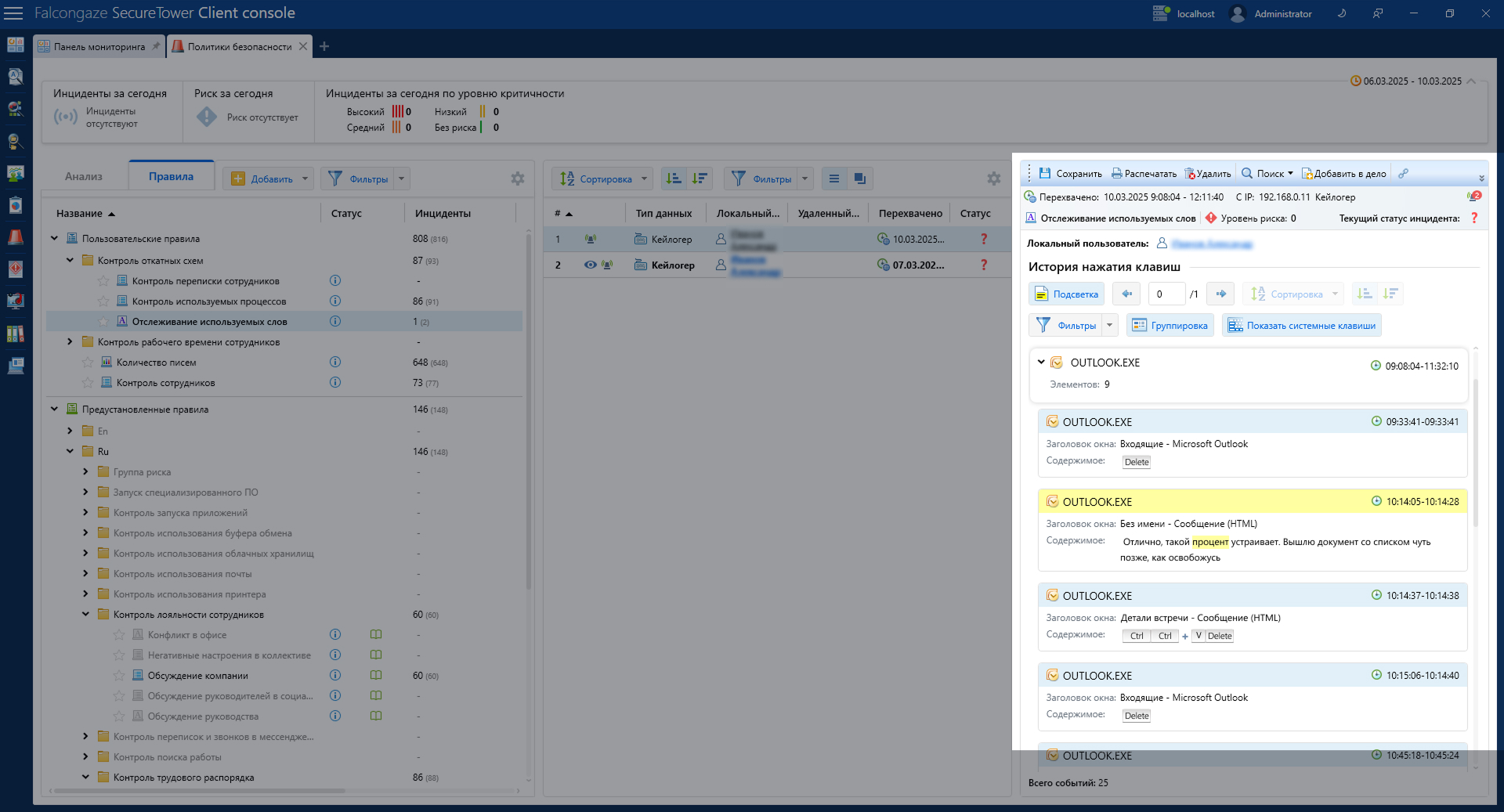Click the notification bell with badge 2
Viewport: 1504px width, 812px height.
(x=1474, y=197)
